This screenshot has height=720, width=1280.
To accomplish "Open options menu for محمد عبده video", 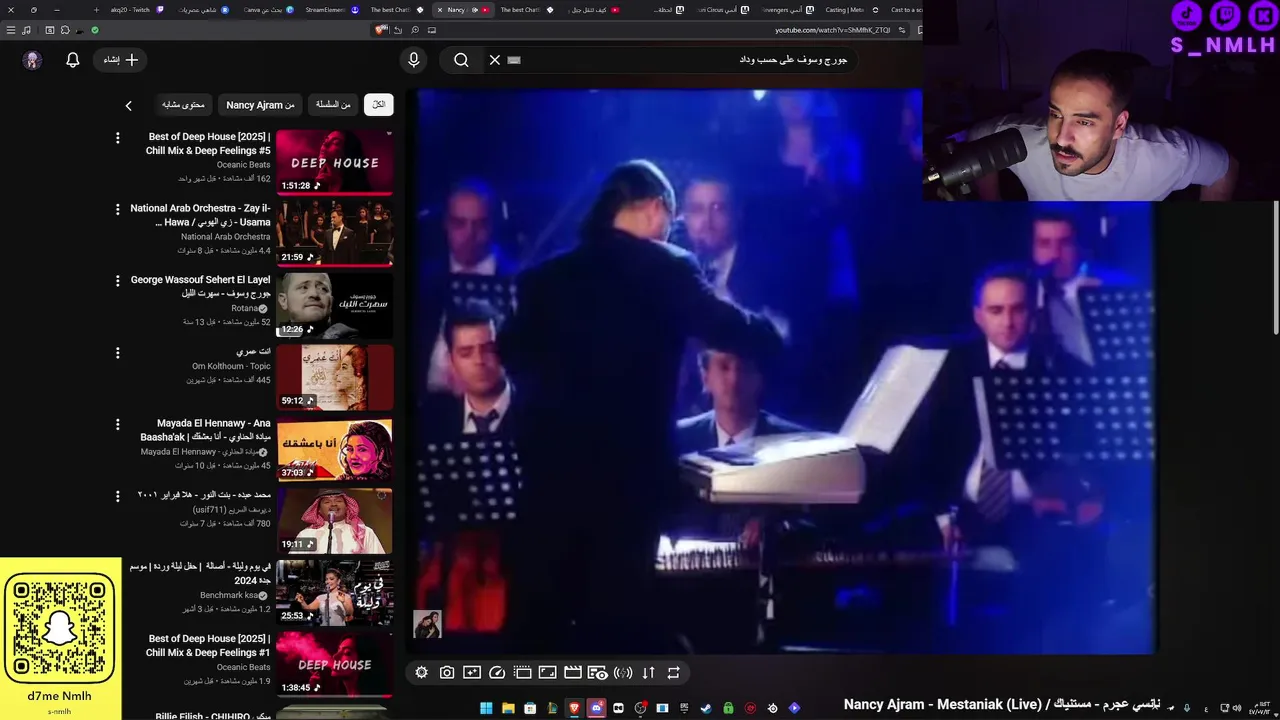I will [x=117, y=496].
